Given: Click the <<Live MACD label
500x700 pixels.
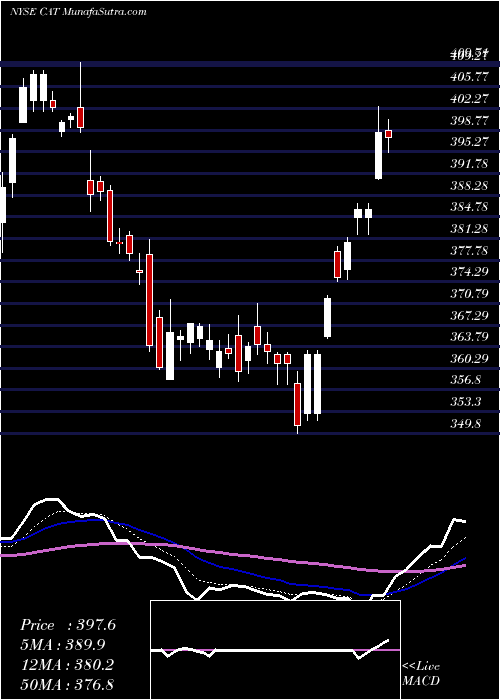Looking at the screenshot, I should 421,674.
